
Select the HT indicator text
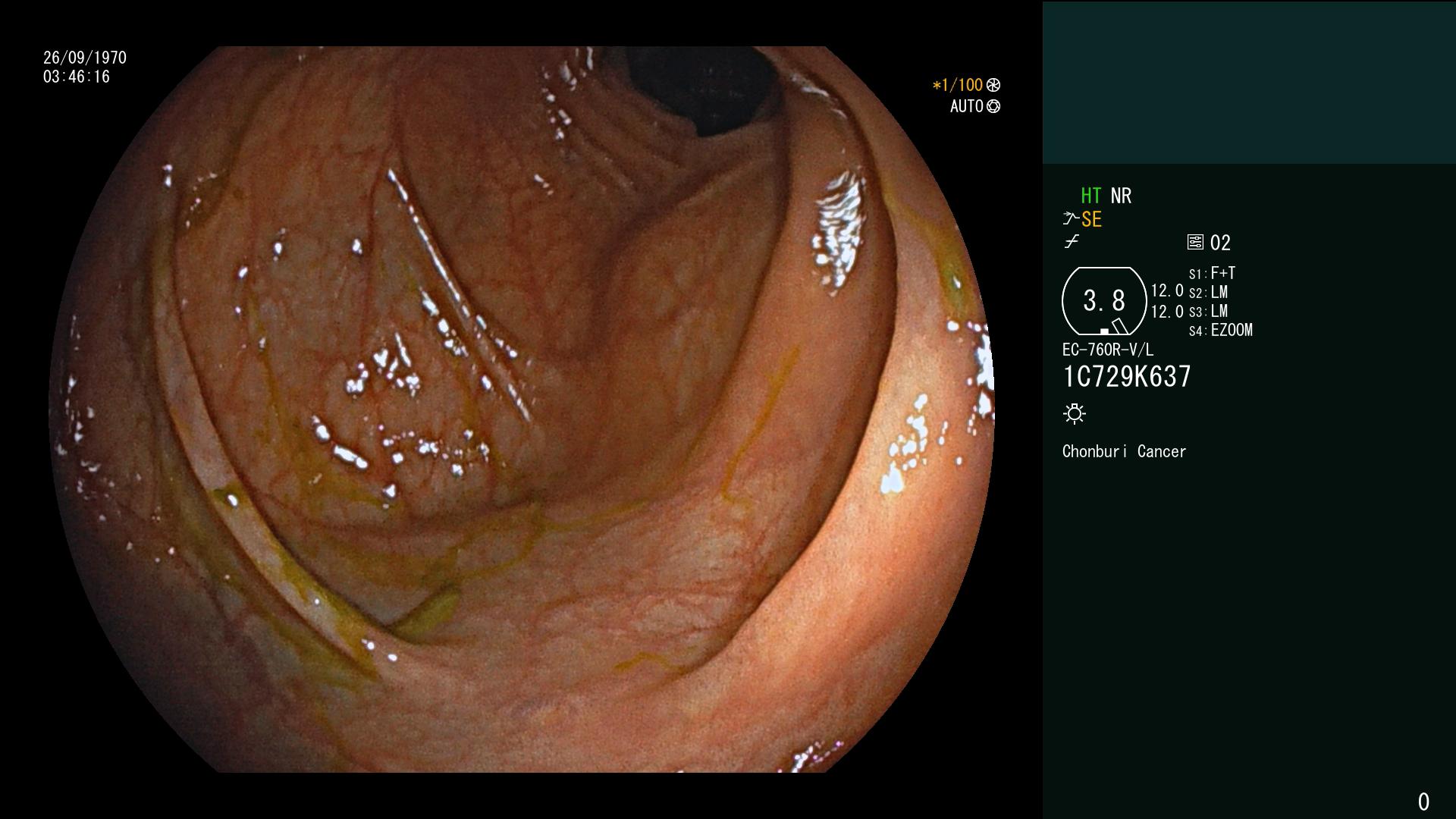point(1090,196)
